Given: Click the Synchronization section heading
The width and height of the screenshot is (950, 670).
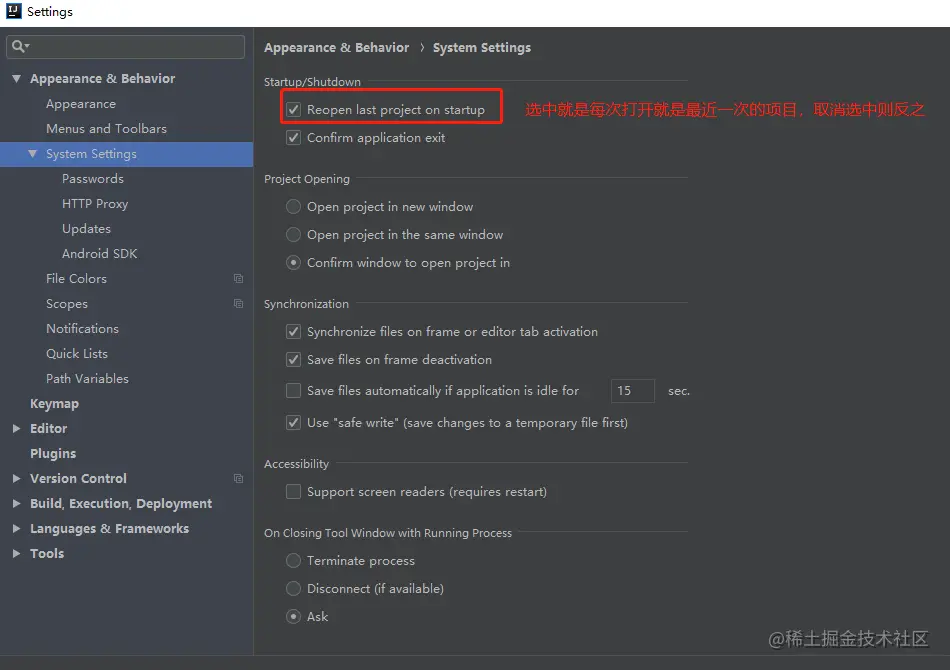Looking at the screenshot, I should tap(306, 303).
